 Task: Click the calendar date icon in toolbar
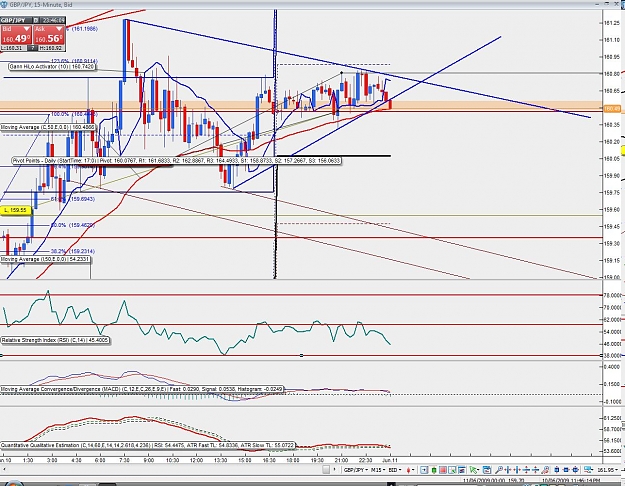point(487,470)
